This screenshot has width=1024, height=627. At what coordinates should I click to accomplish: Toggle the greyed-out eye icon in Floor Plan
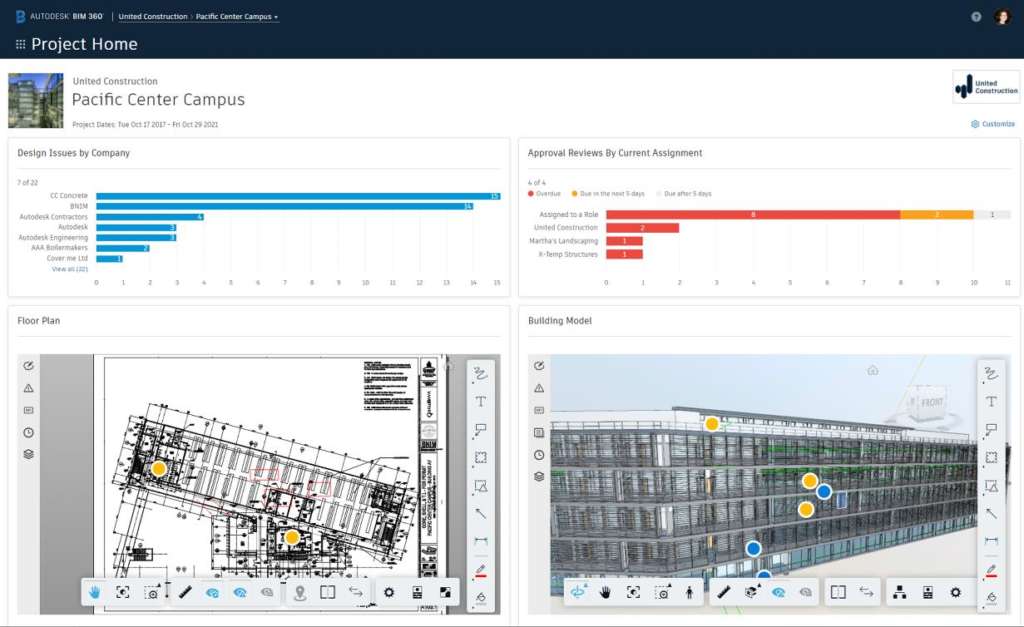[x=267, y=592]
